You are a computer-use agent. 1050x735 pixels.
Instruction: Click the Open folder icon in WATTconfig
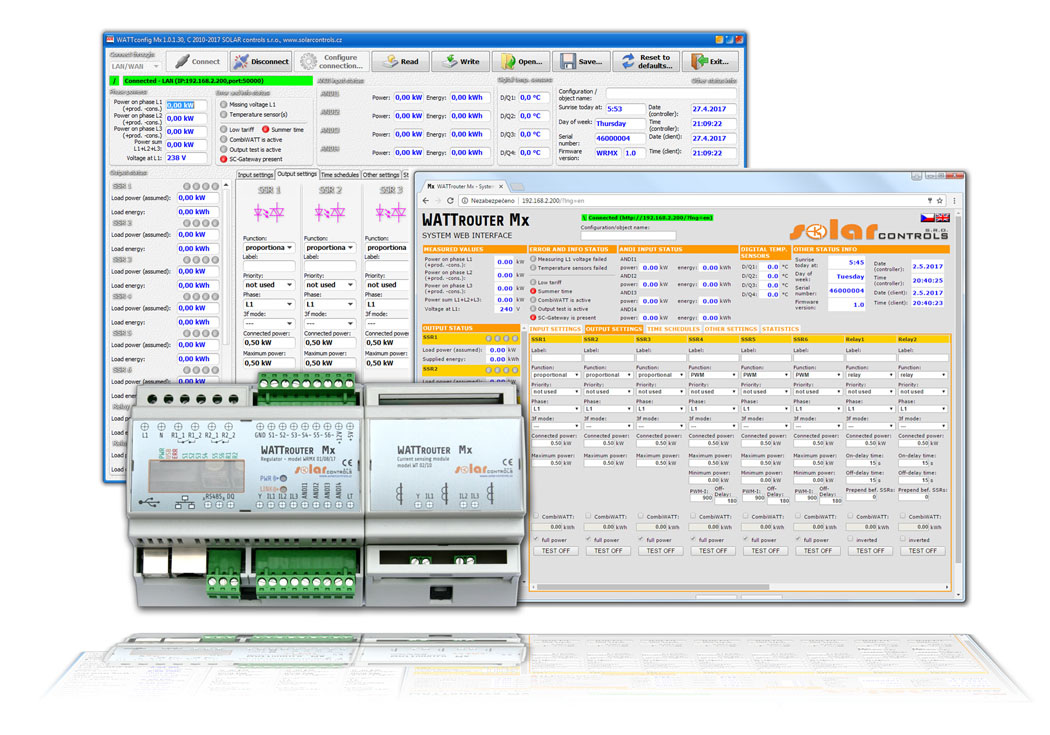(508, 61)
